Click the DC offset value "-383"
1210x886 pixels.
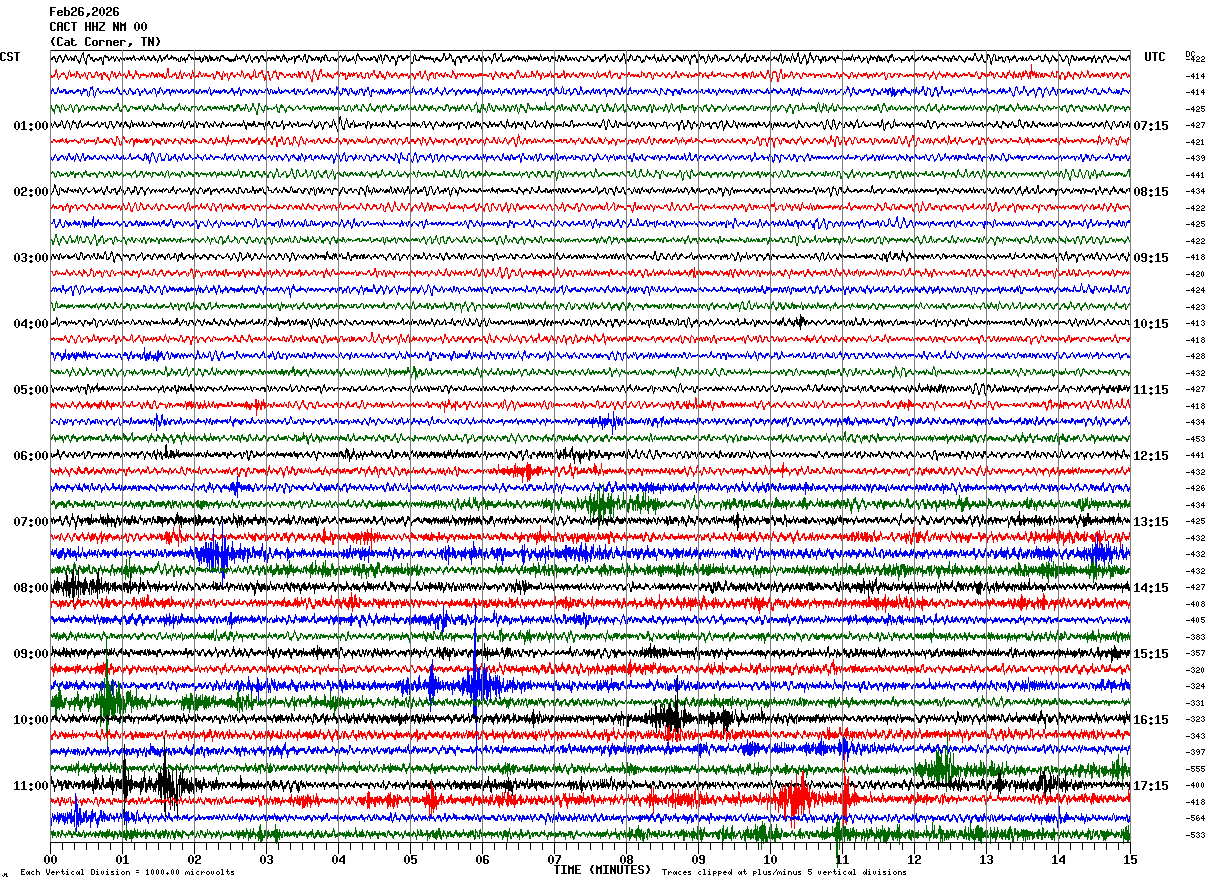pyautogui.click(x=1195, y=637)
